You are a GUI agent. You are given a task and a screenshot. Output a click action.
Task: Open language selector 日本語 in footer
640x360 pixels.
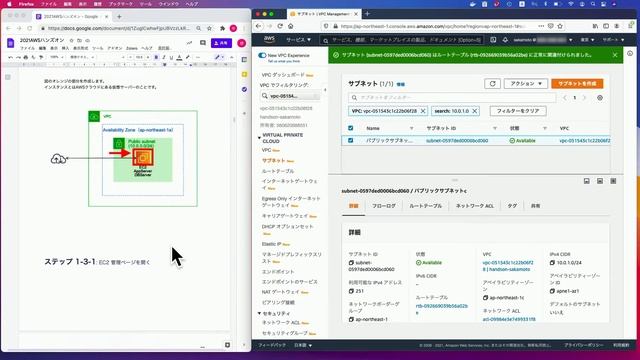click(x=303, y=345)
